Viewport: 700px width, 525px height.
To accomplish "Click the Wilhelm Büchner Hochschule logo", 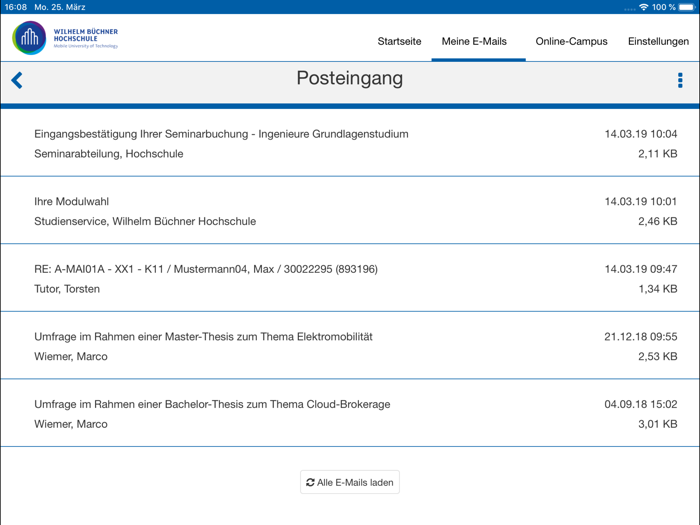I will [65, 38].
